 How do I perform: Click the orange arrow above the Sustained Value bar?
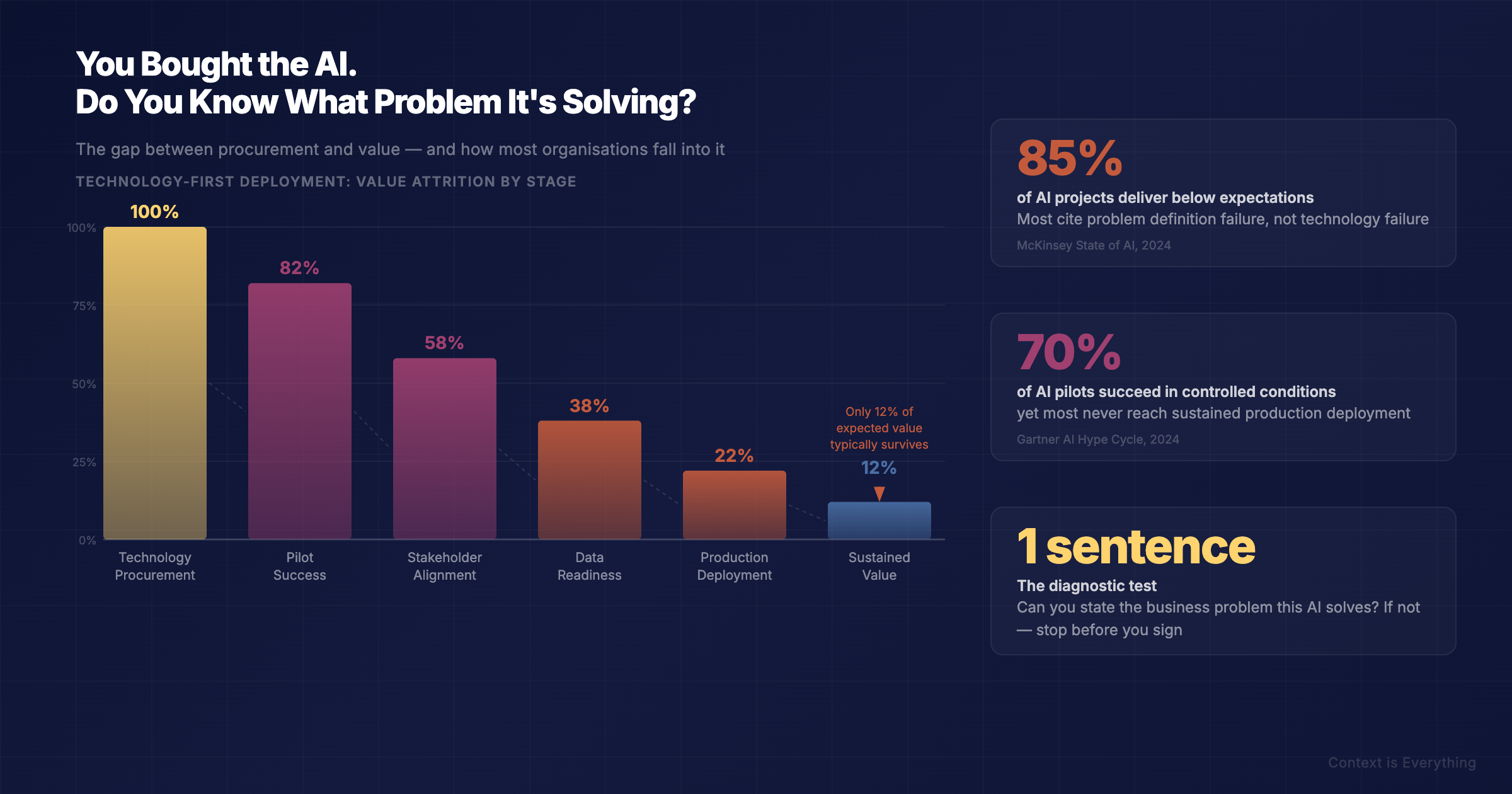(879, 493)
